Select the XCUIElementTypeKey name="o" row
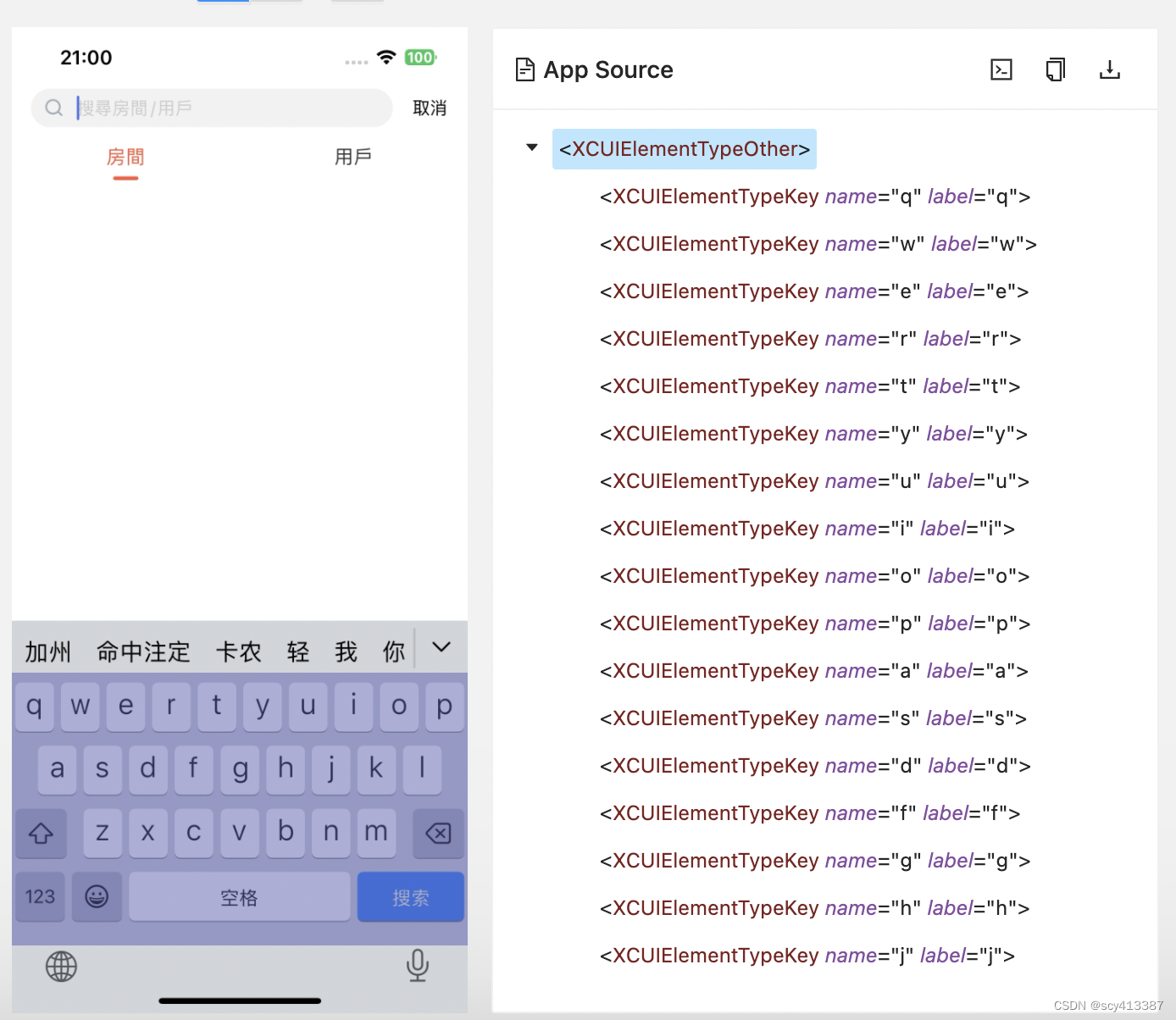1176x1020 pixels. pyautogui.click(x=815, y=576)
